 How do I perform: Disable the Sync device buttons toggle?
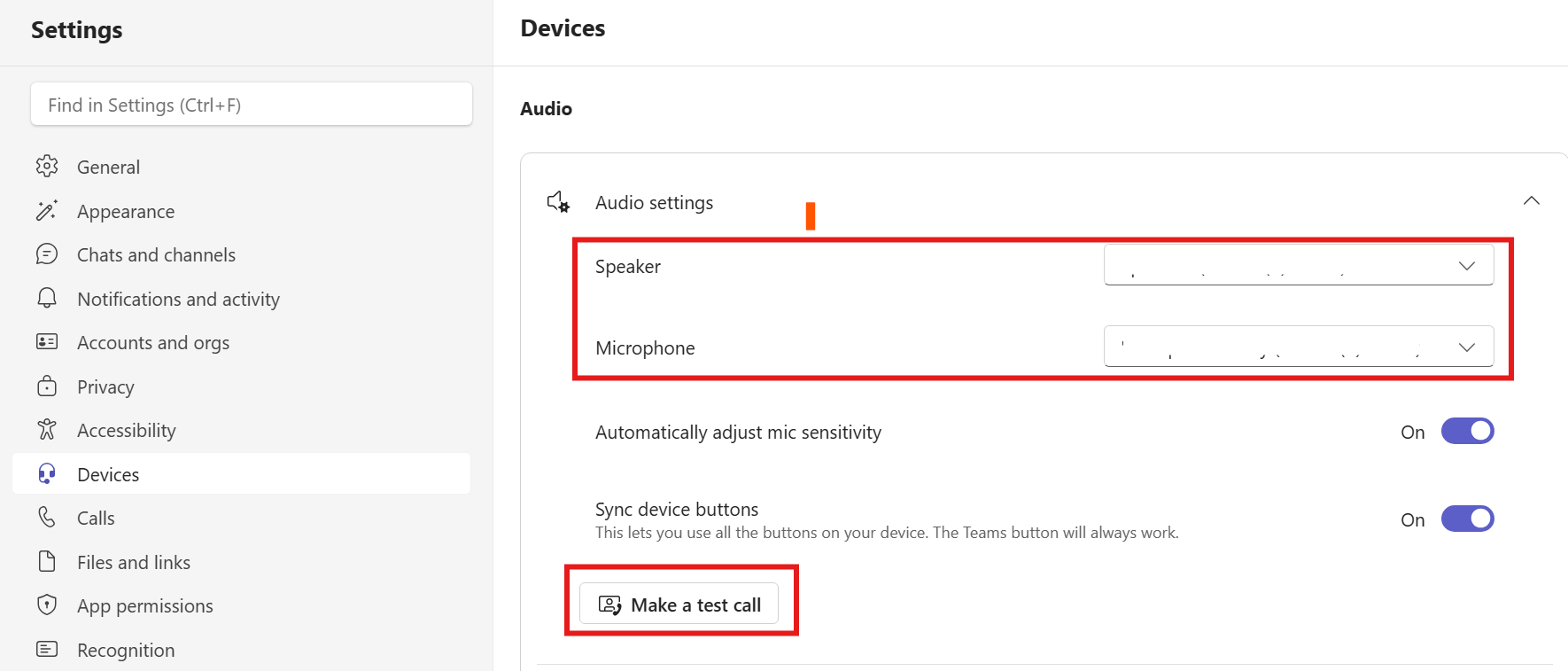[1467, 519]
